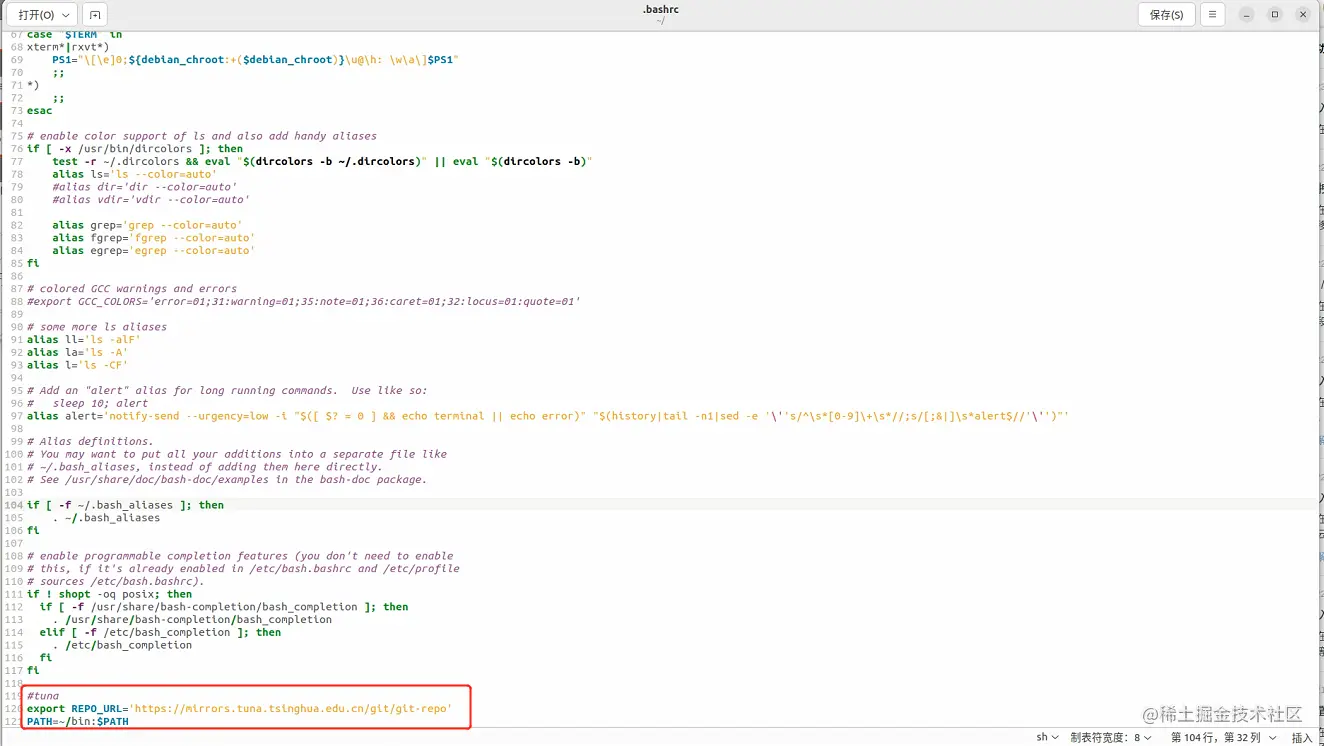The height and width of the screenshot is (746, 1324).
Task: Click the '# some more ls aliases' comment
Action: 97,327
